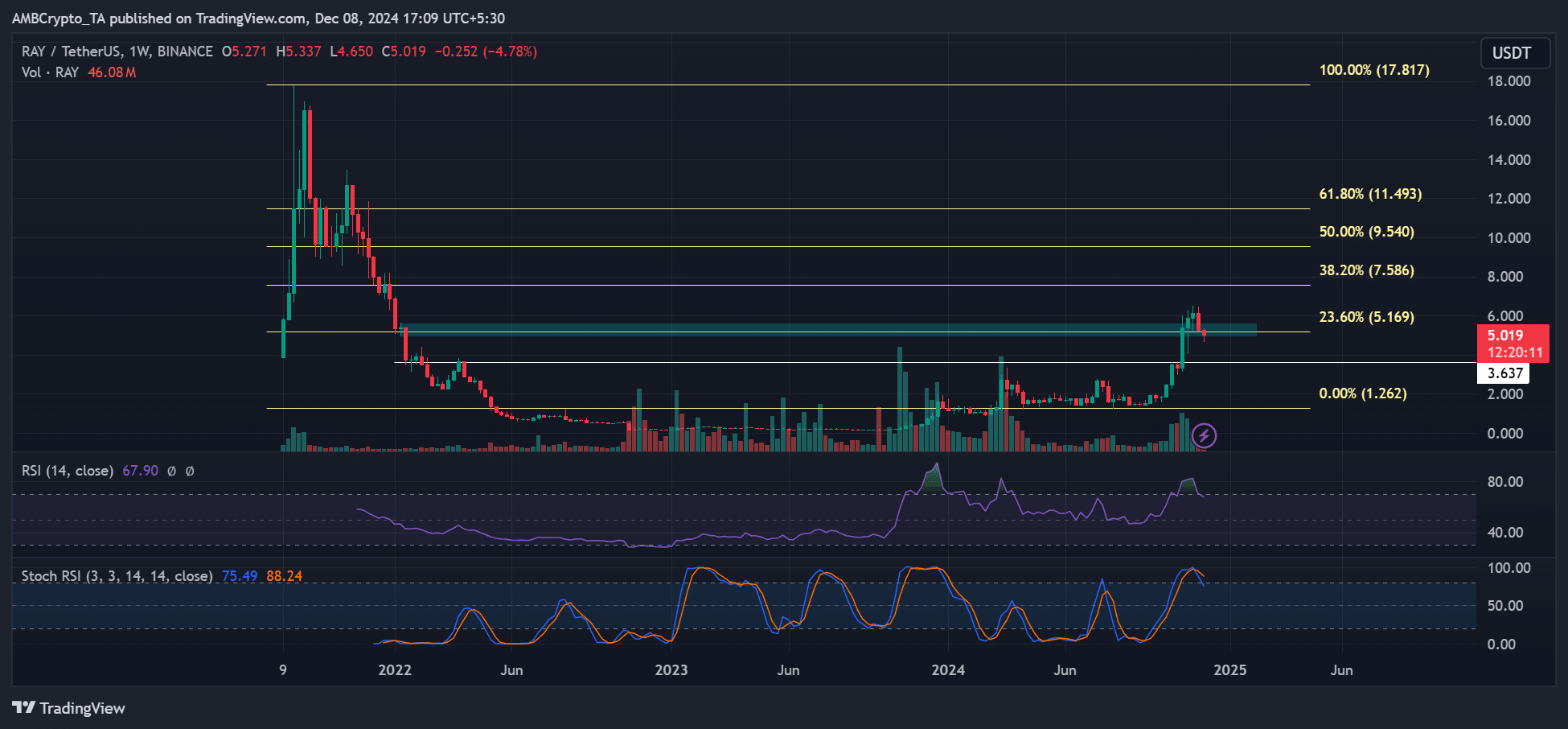Image resolution: width=1568 pixels, height=729 pixels.
Task: Click the 2022 time axis label
Action: (x=395, y=670)
